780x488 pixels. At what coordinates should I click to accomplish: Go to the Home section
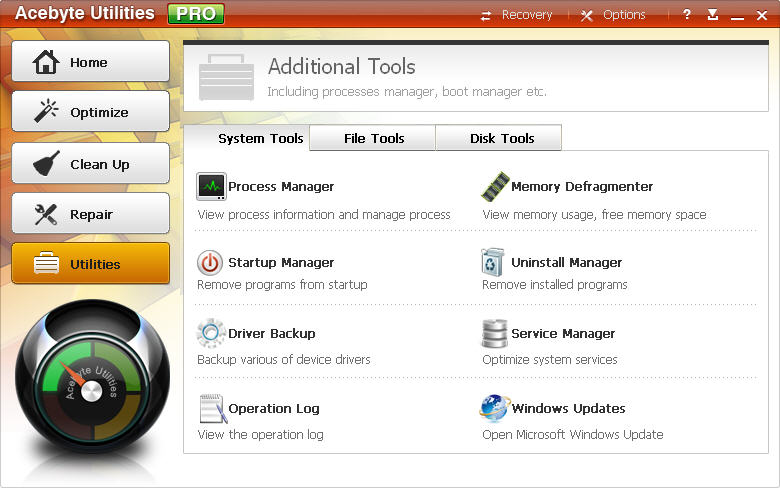pyautogui.click(x=91, y=61)
